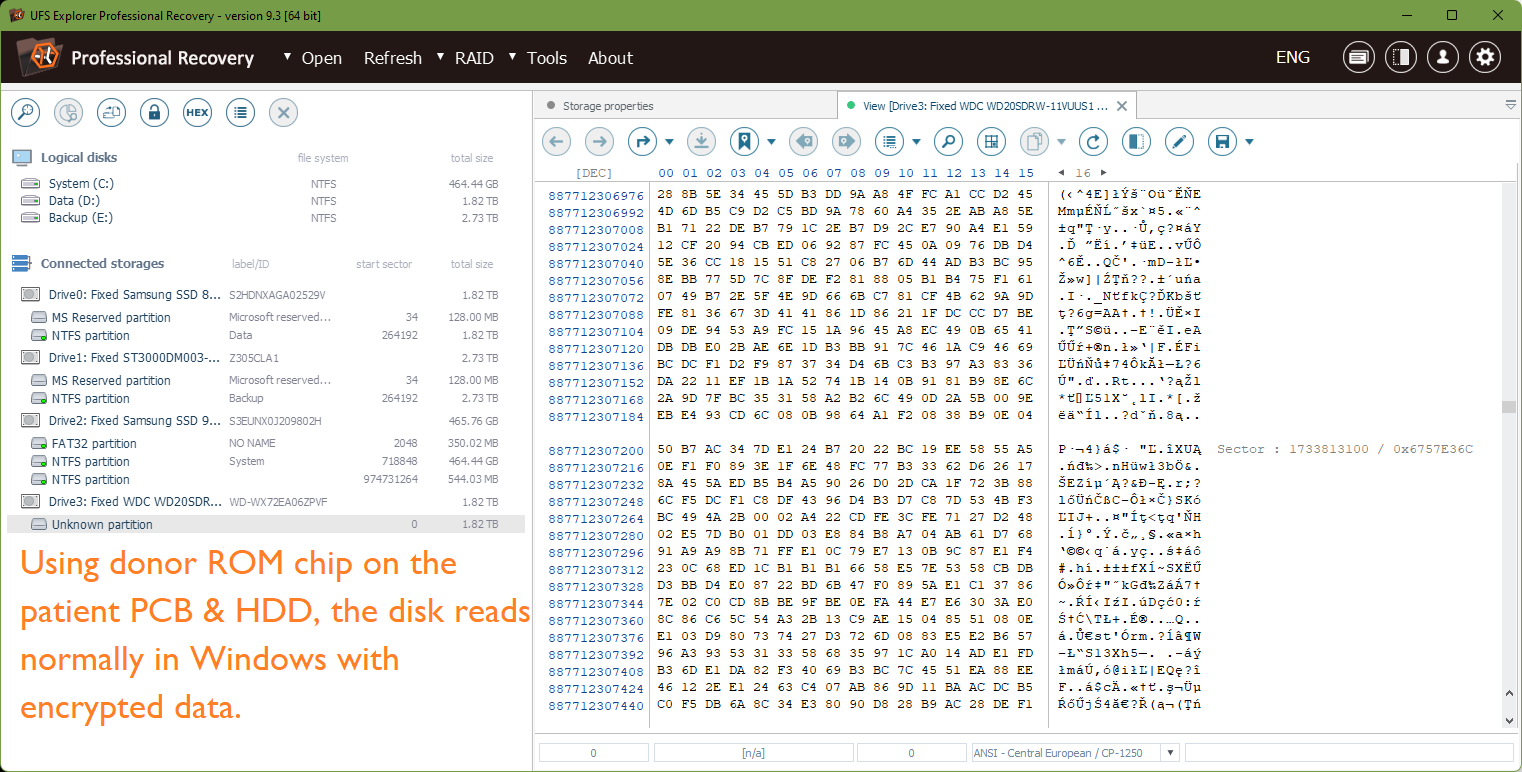Decrease bytes per row with left arrow

click(1061, 173)
